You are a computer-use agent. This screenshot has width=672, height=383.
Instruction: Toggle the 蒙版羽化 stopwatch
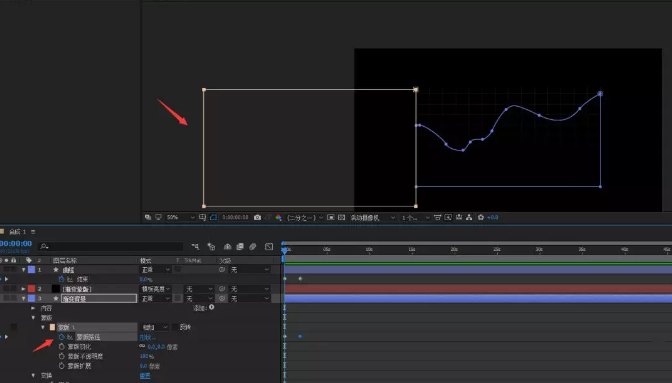pyautogui.click(x=62, y=347)
